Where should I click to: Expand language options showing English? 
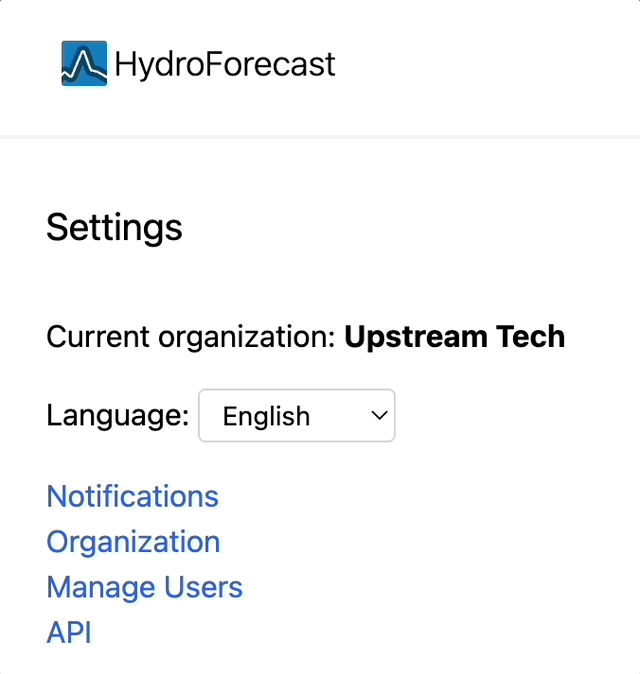297,415
